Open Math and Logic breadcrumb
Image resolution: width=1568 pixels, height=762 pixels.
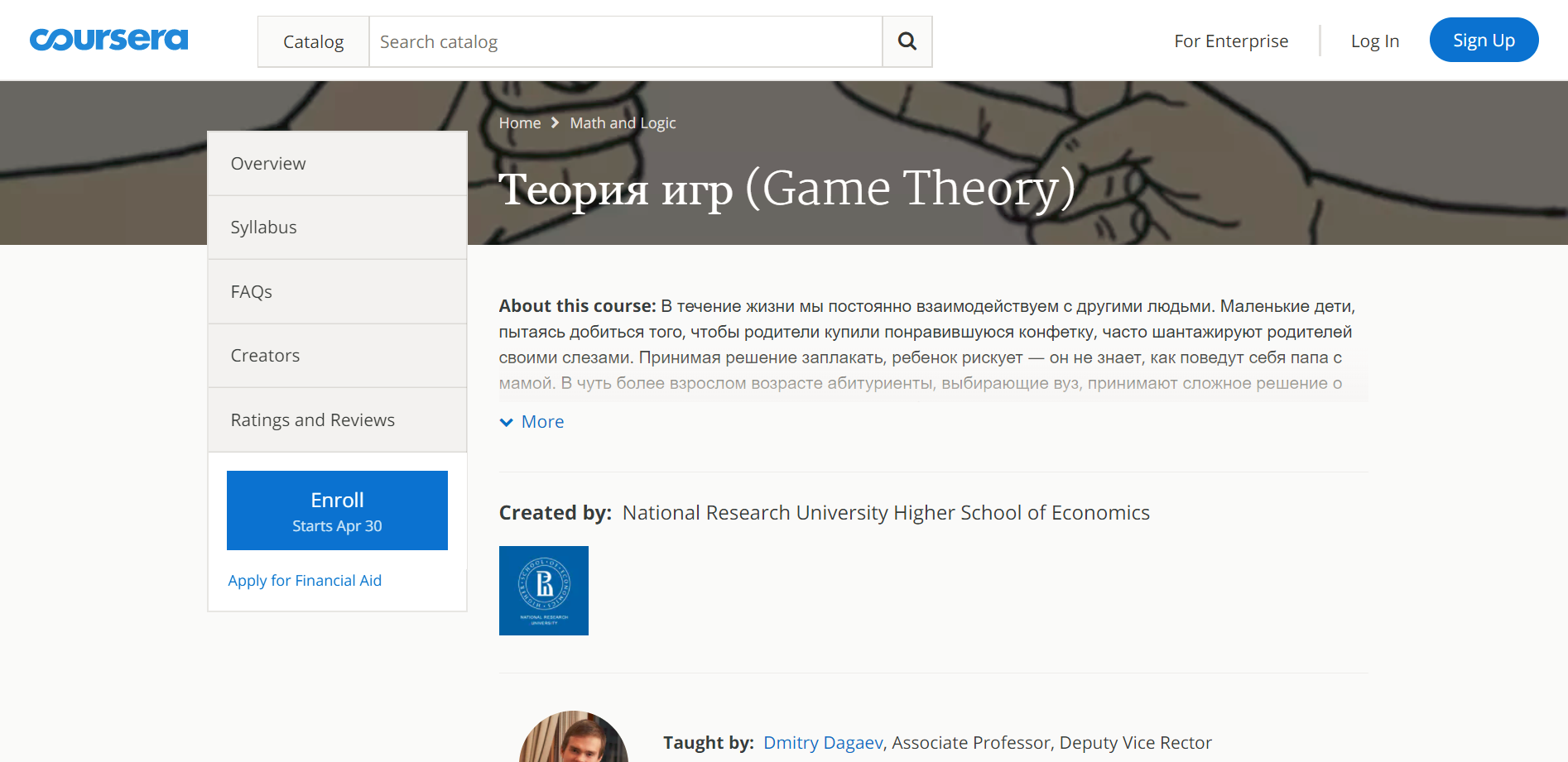(623, 122)
